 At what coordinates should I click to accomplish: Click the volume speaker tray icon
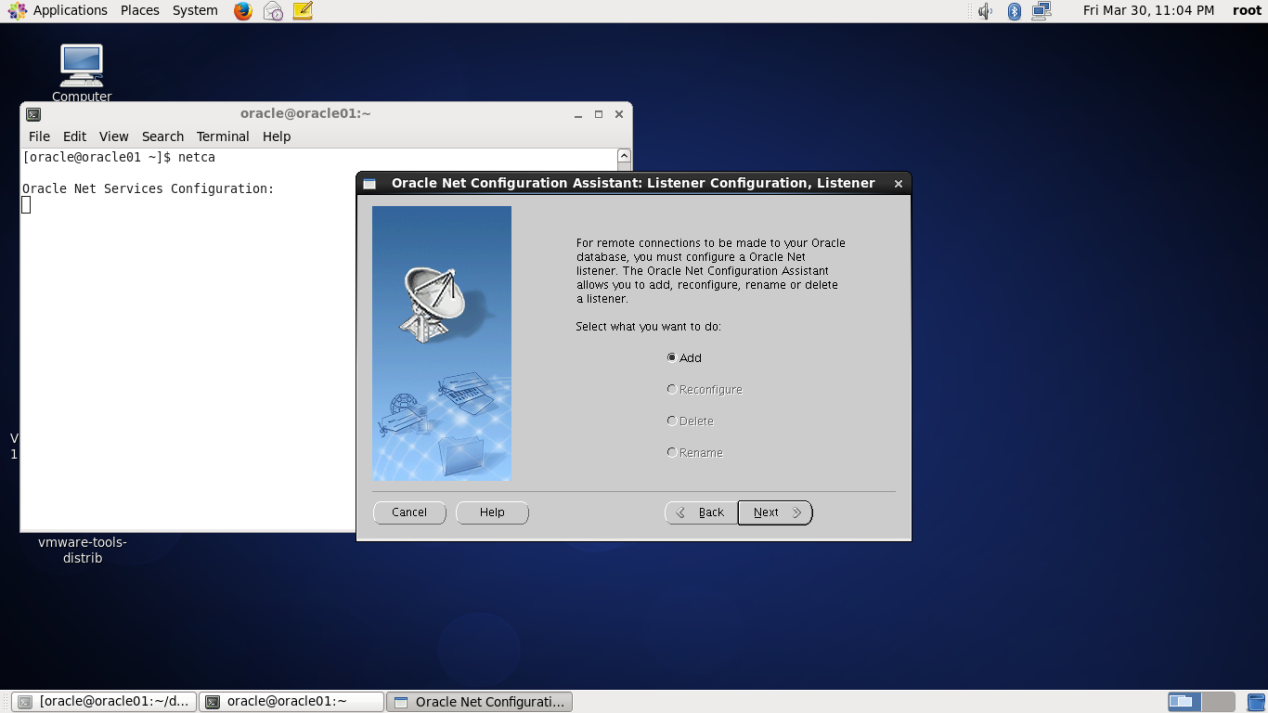point(985,11)
